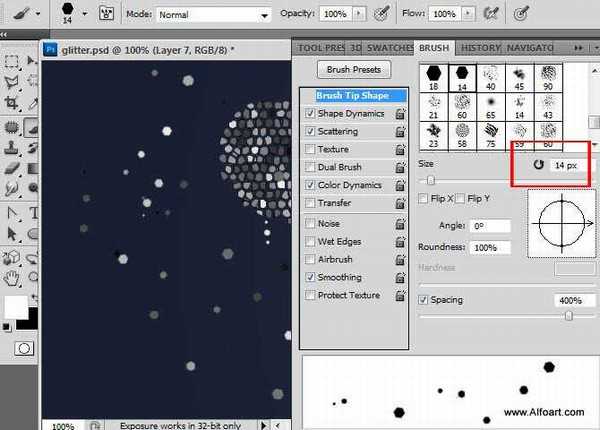Click the lock icon beside Scattering
This screenshot has width=600, height=430.
pos(400,132)
